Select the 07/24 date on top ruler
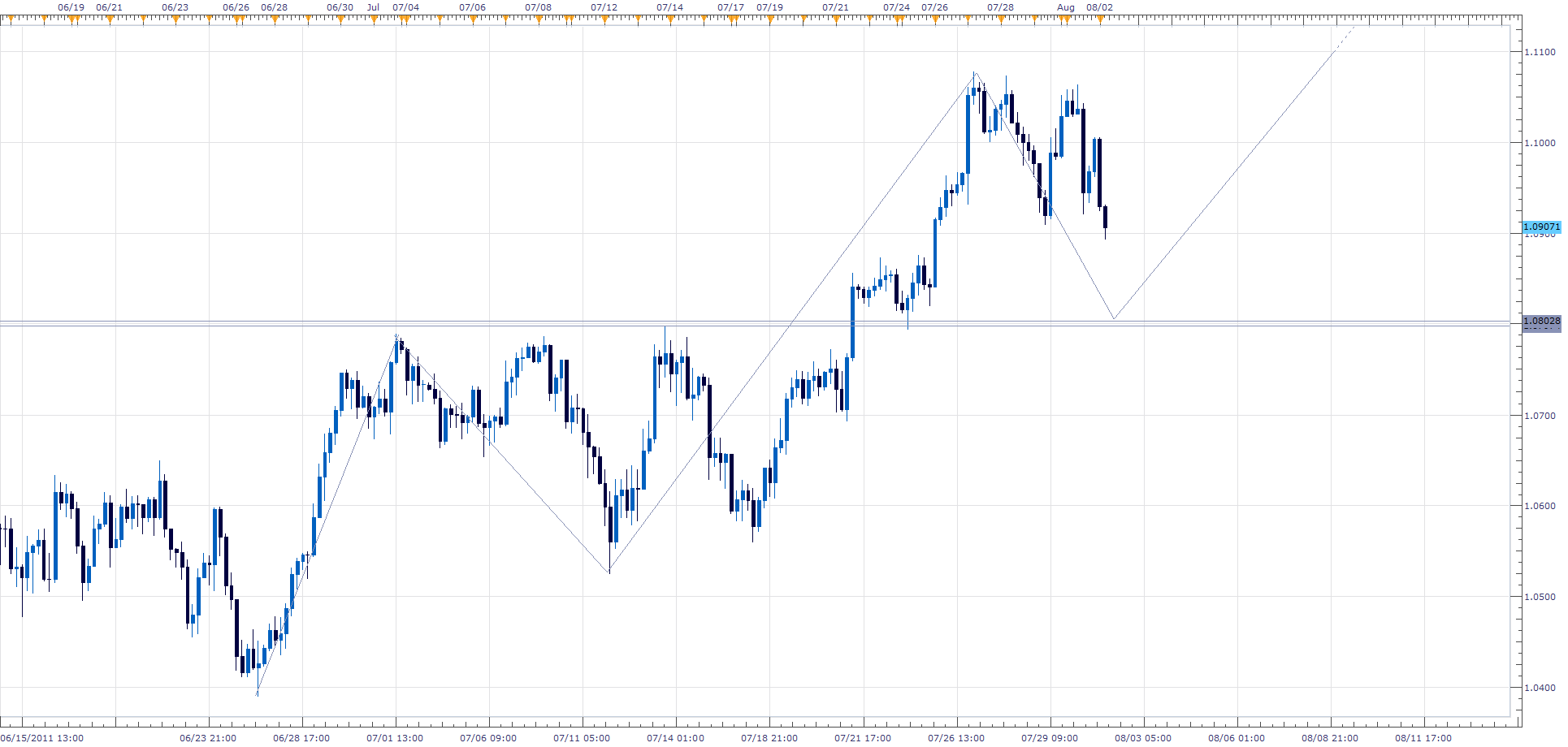The width and height of the screenshot is (1568, 747). pyautogui.click(x=896, y=7)
